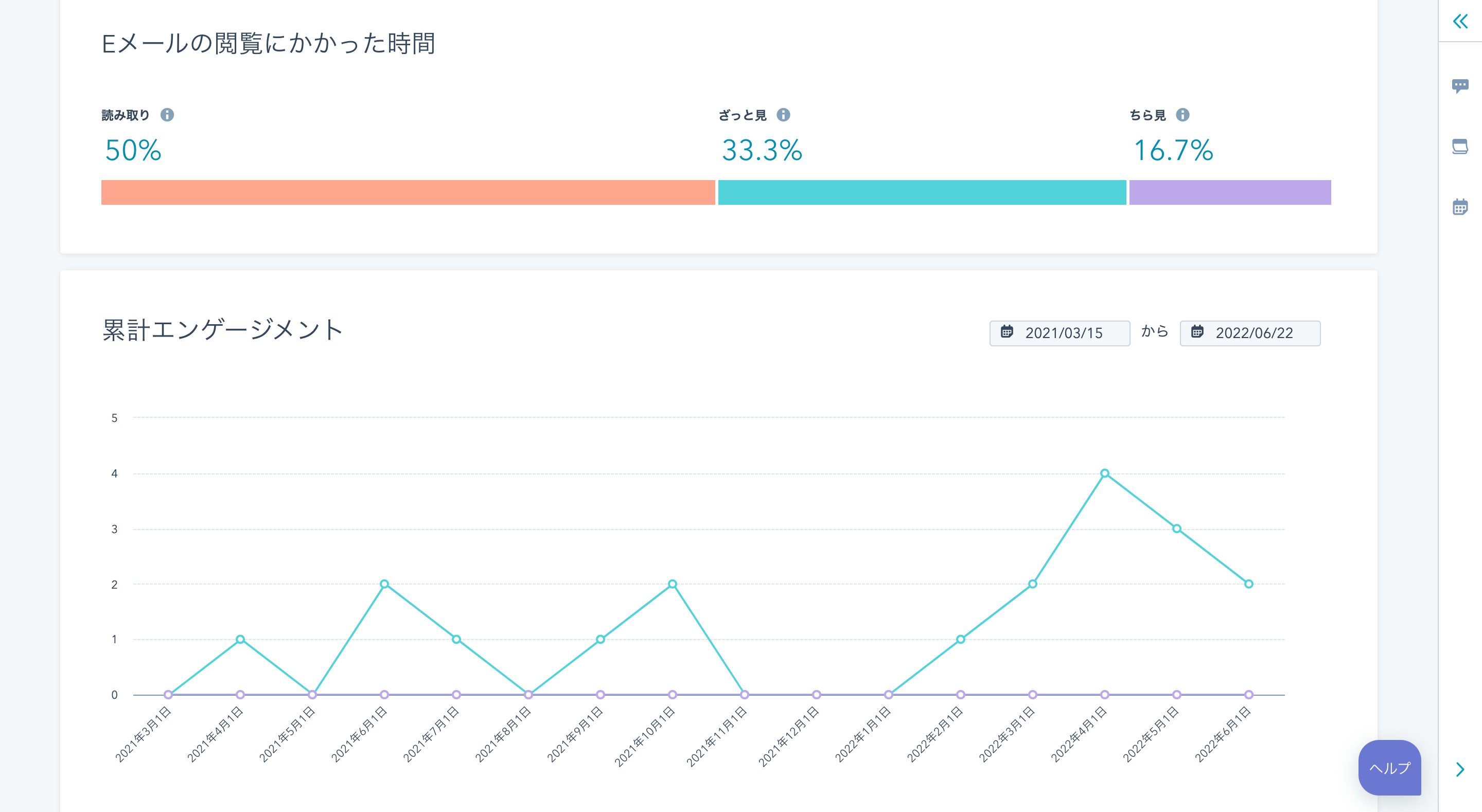Click the purple ちら見 bar segment
This screenshot has height=812, width=1482.
(x=1230, y=192)
